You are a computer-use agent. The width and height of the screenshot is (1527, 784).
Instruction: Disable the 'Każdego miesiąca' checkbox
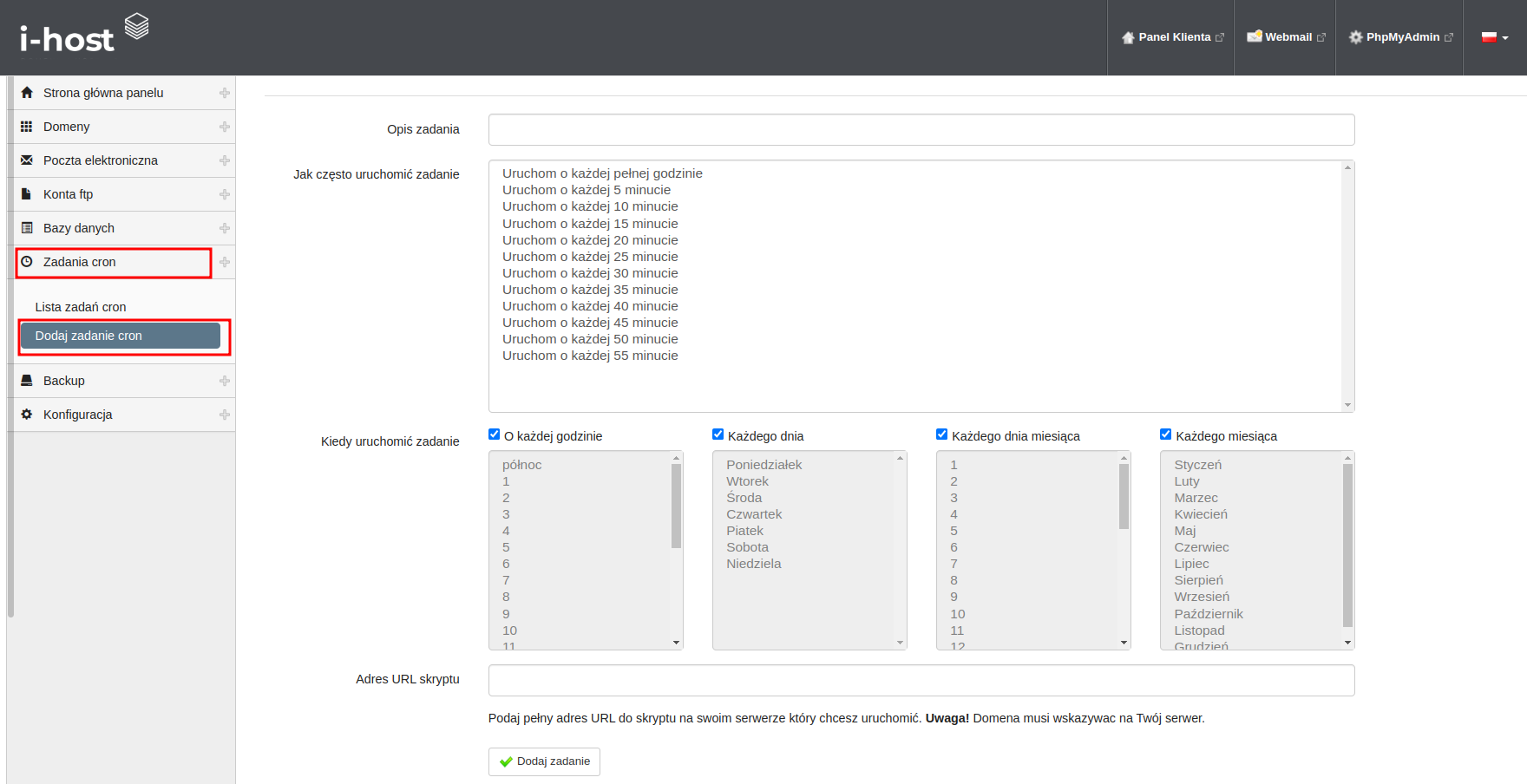click(x=1166, y=434)
